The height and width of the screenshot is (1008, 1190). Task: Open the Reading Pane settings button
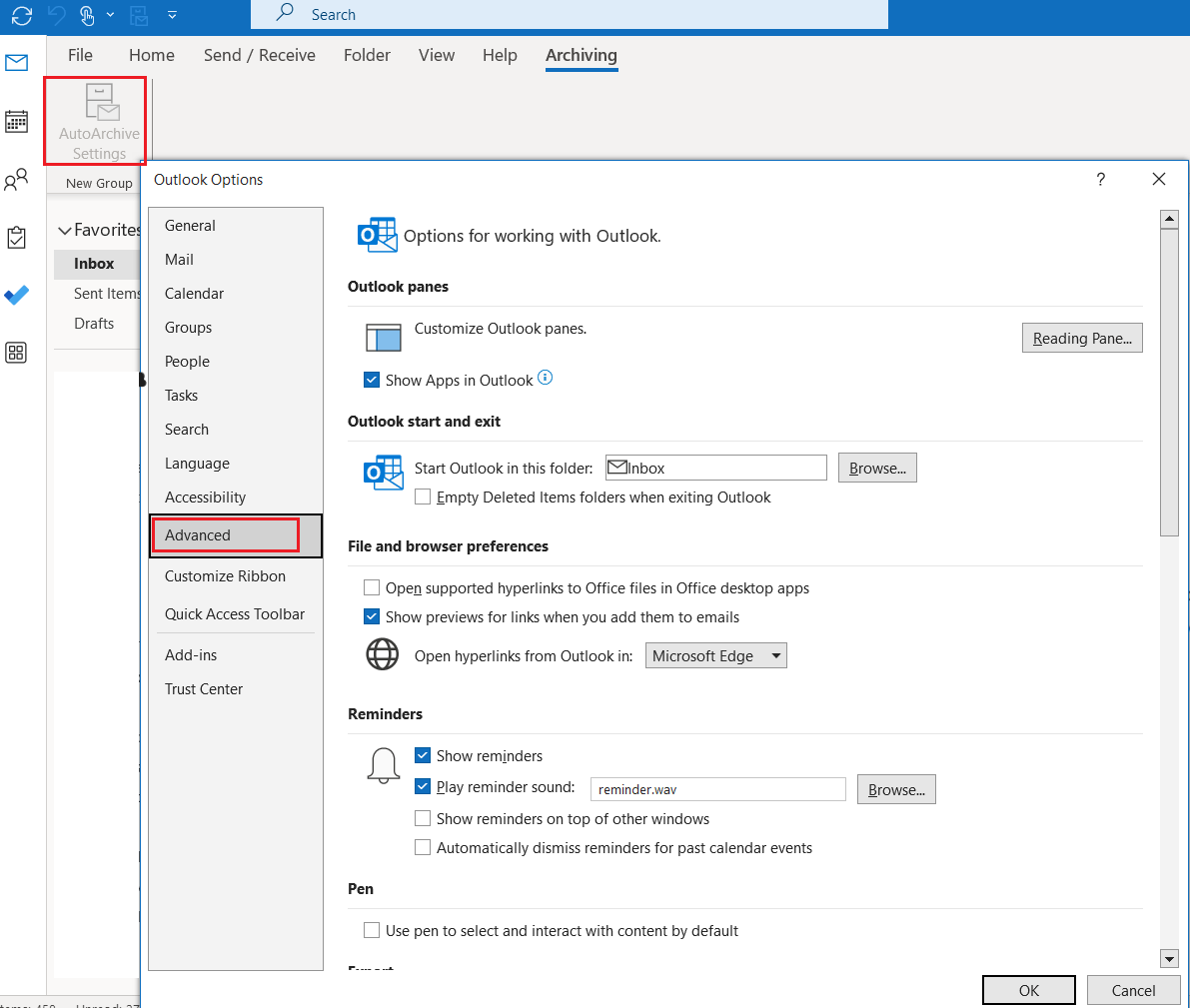click(x=1082, y=337)
